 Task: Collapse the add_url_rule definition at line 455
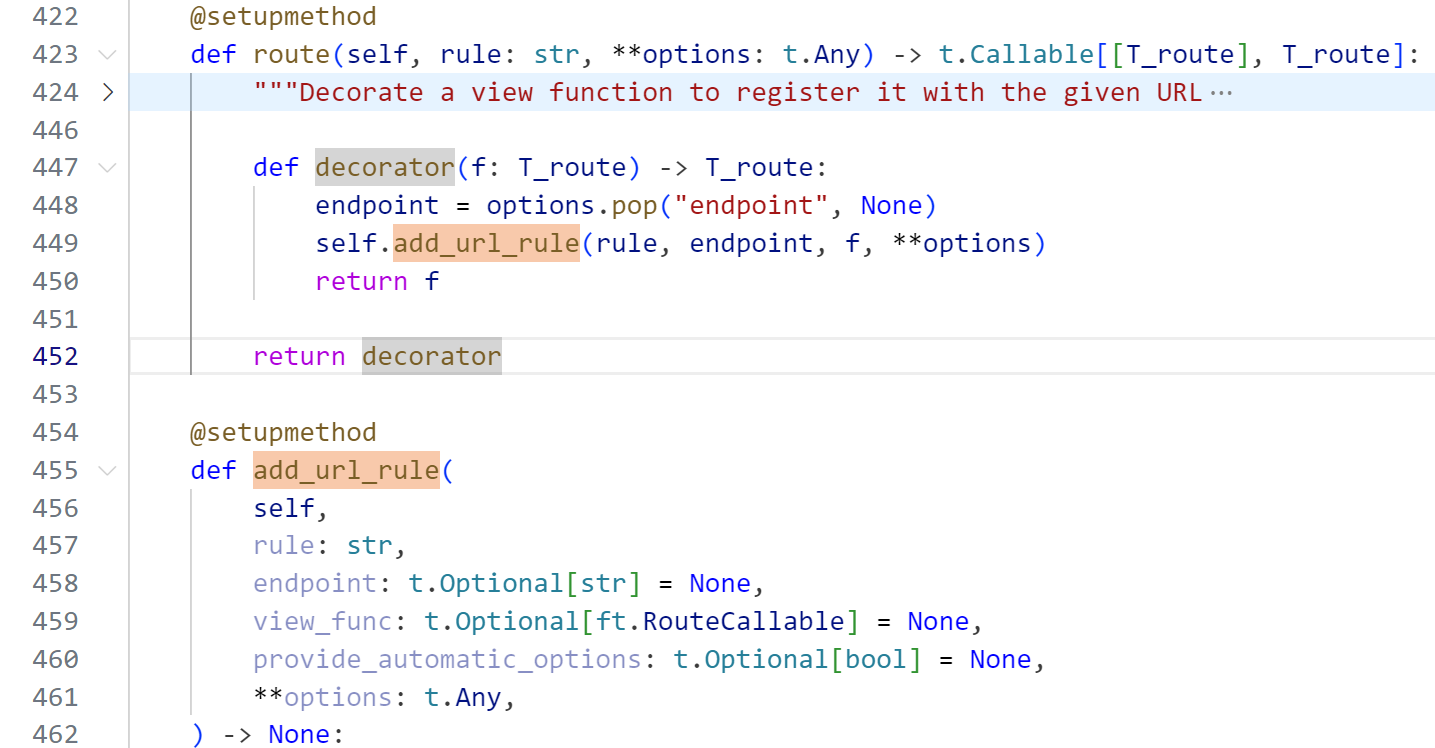point(108,470)
